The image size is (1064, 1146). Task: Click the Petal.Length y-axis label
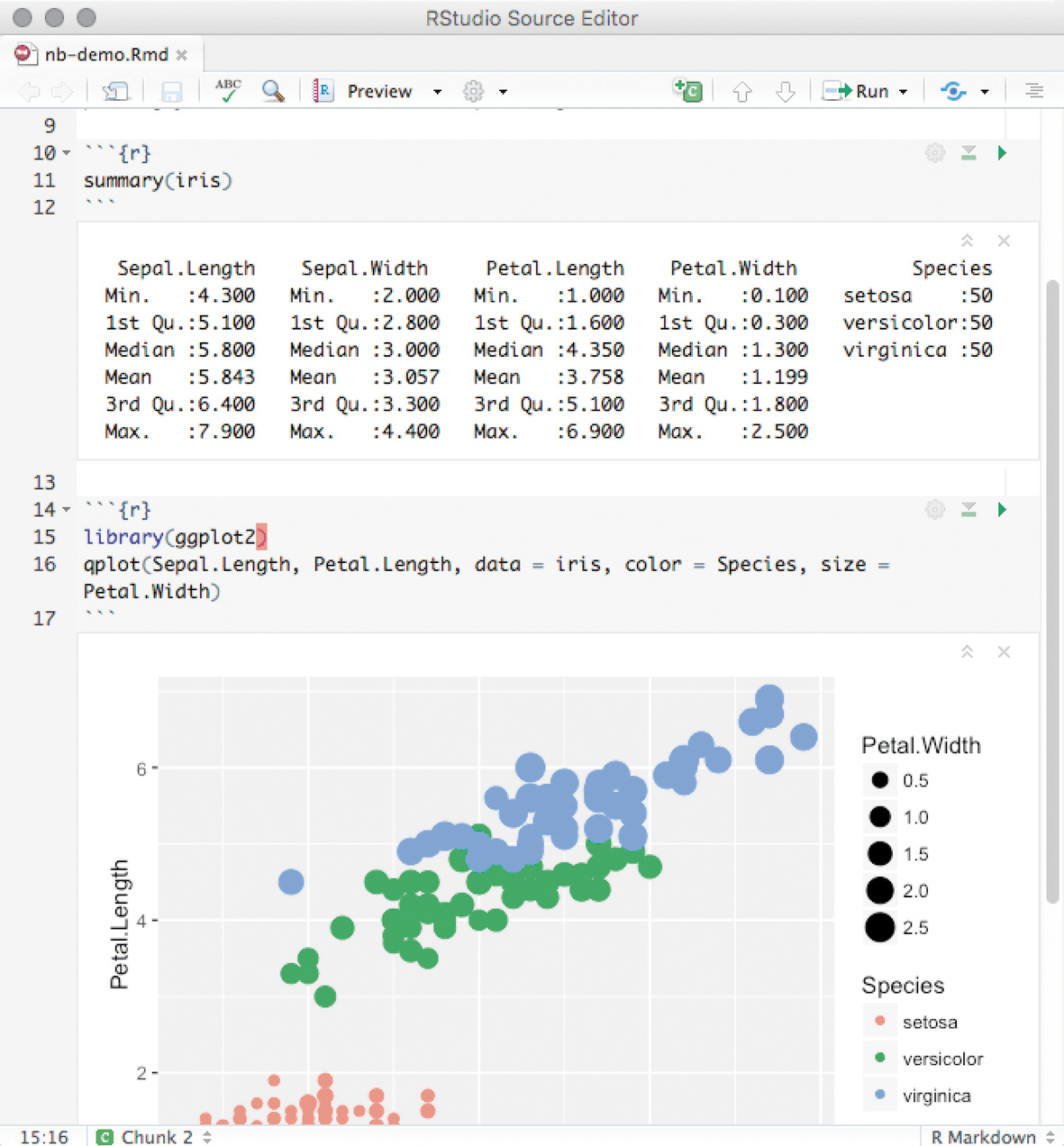pos(119,923)
